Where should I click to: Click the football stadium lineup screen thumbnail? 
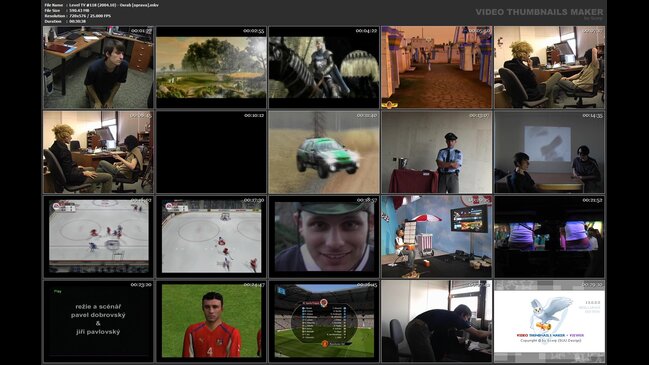point(324,321)
